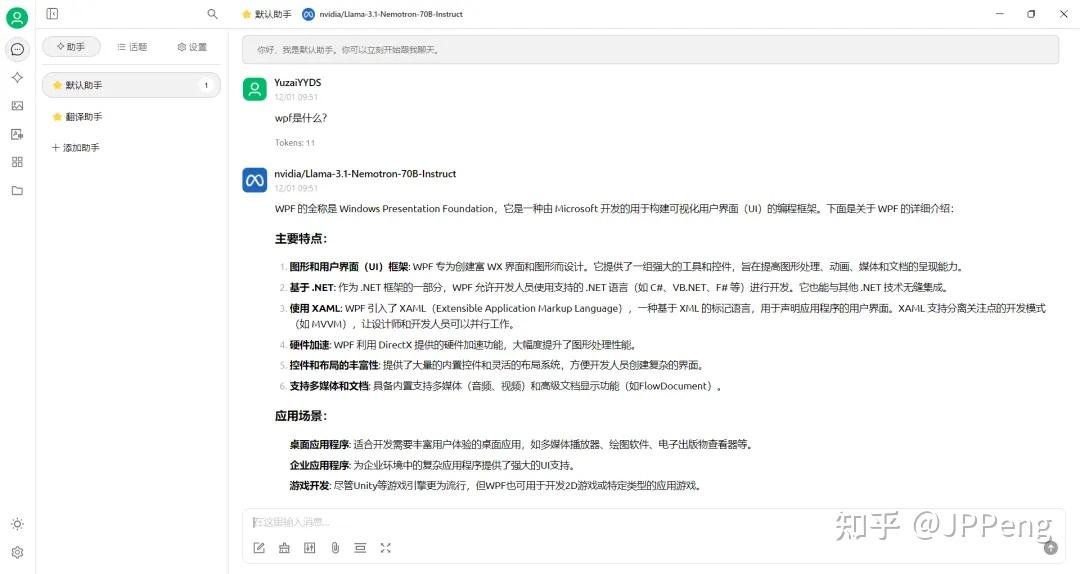Open the translate sidebar icon

point(17,134)
